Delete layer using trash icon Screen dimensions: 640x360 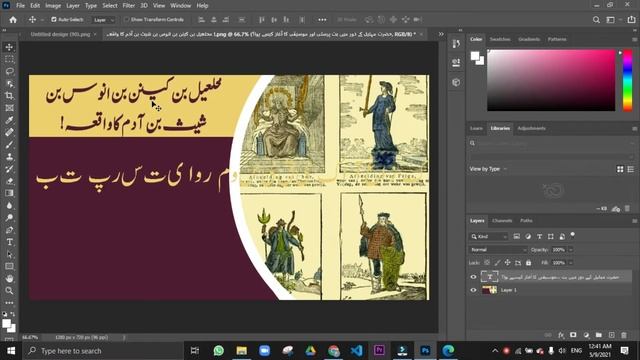click(x=624, y=335)
